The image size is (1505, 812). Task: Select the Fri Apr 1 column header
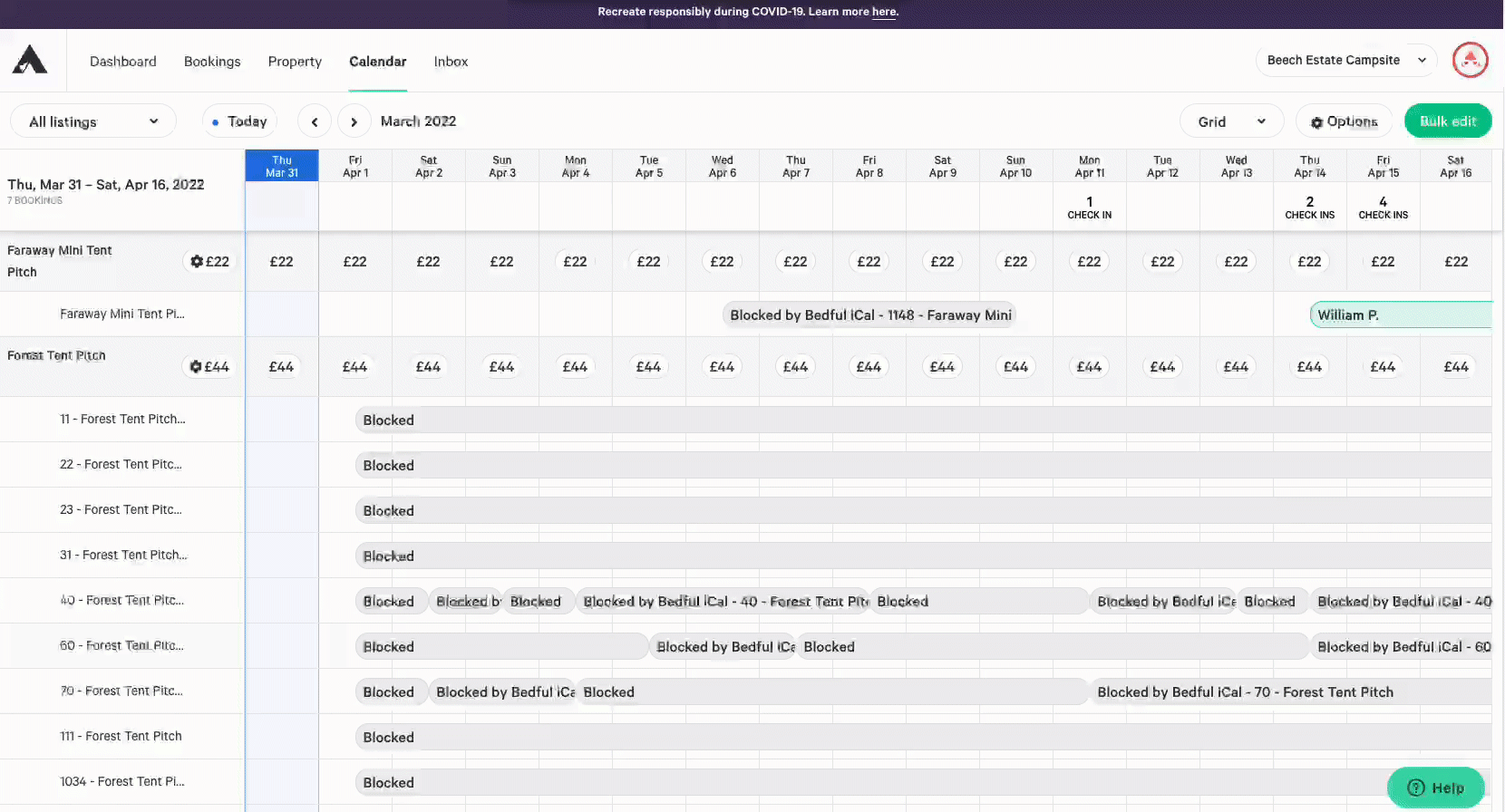pos(355,166)
